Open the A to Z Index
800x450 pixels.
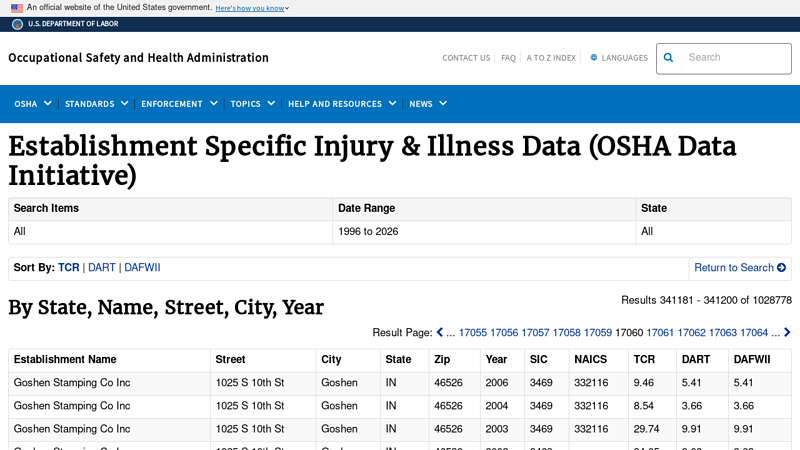coord(551,58)
